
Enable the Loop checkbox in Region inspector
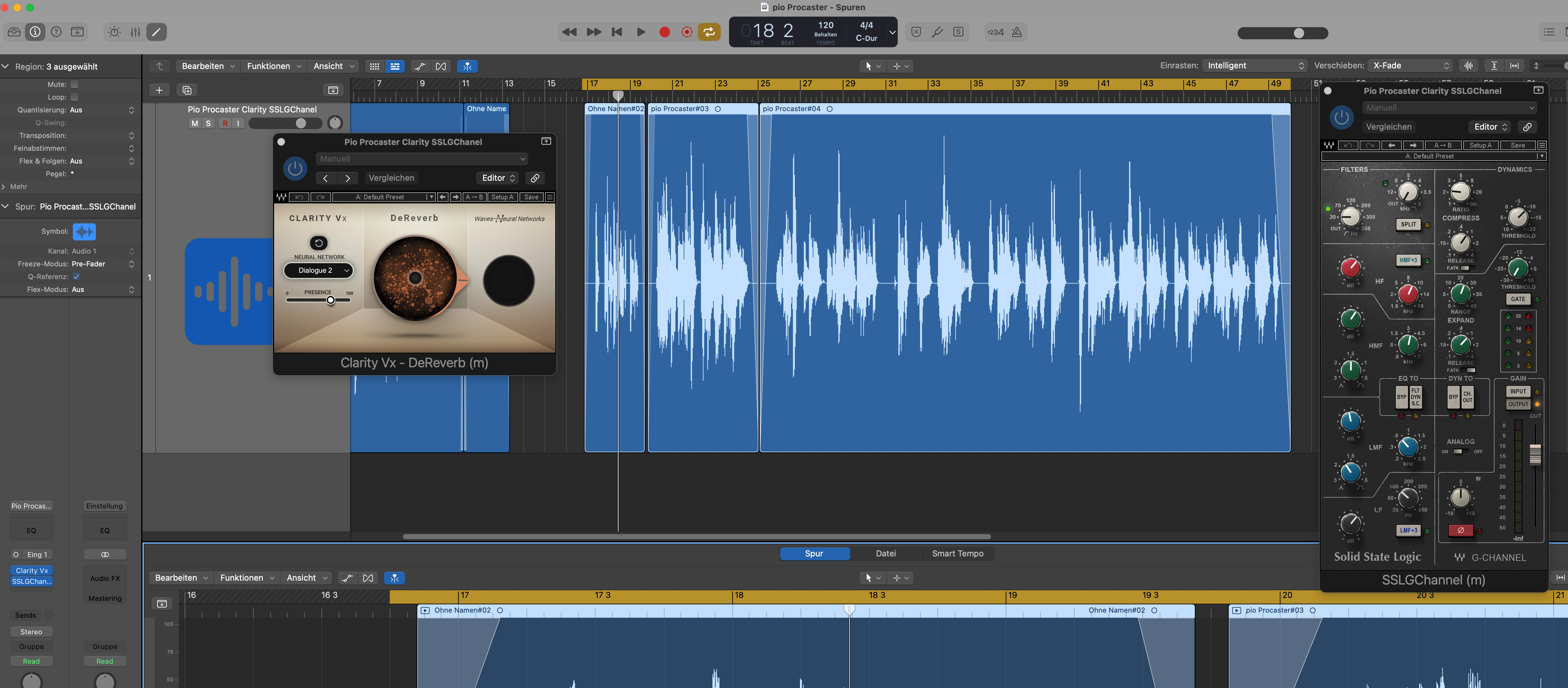[74, 97]
